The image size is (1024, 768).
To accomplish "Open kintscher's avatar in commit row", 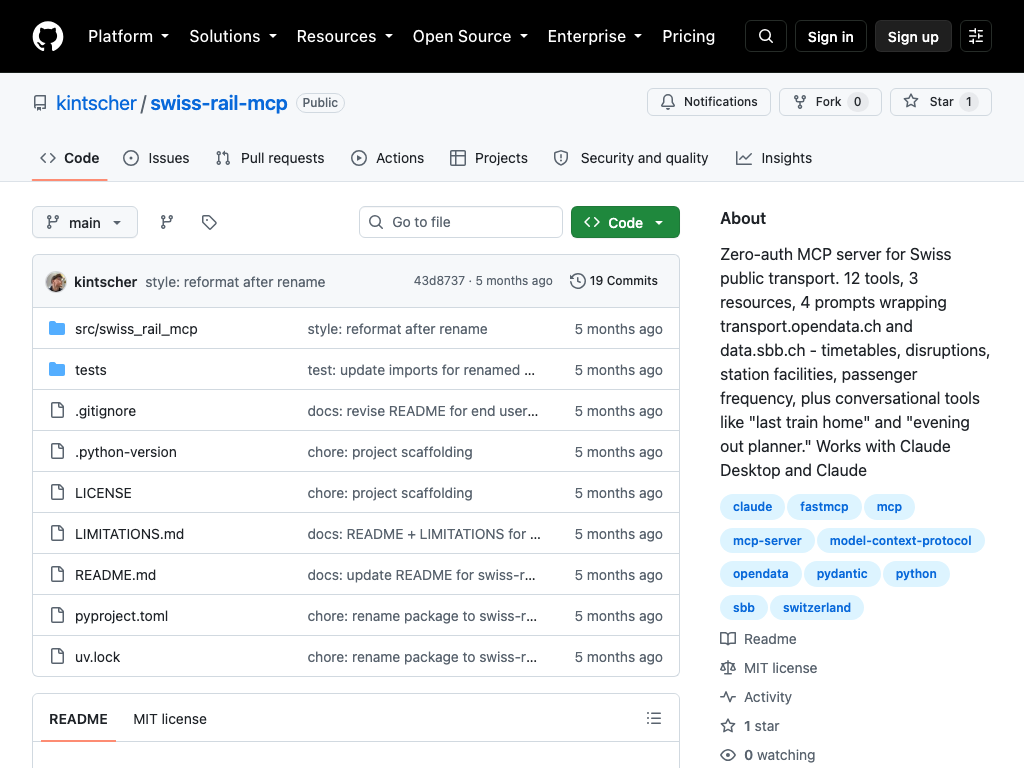I will pos(56,281).
